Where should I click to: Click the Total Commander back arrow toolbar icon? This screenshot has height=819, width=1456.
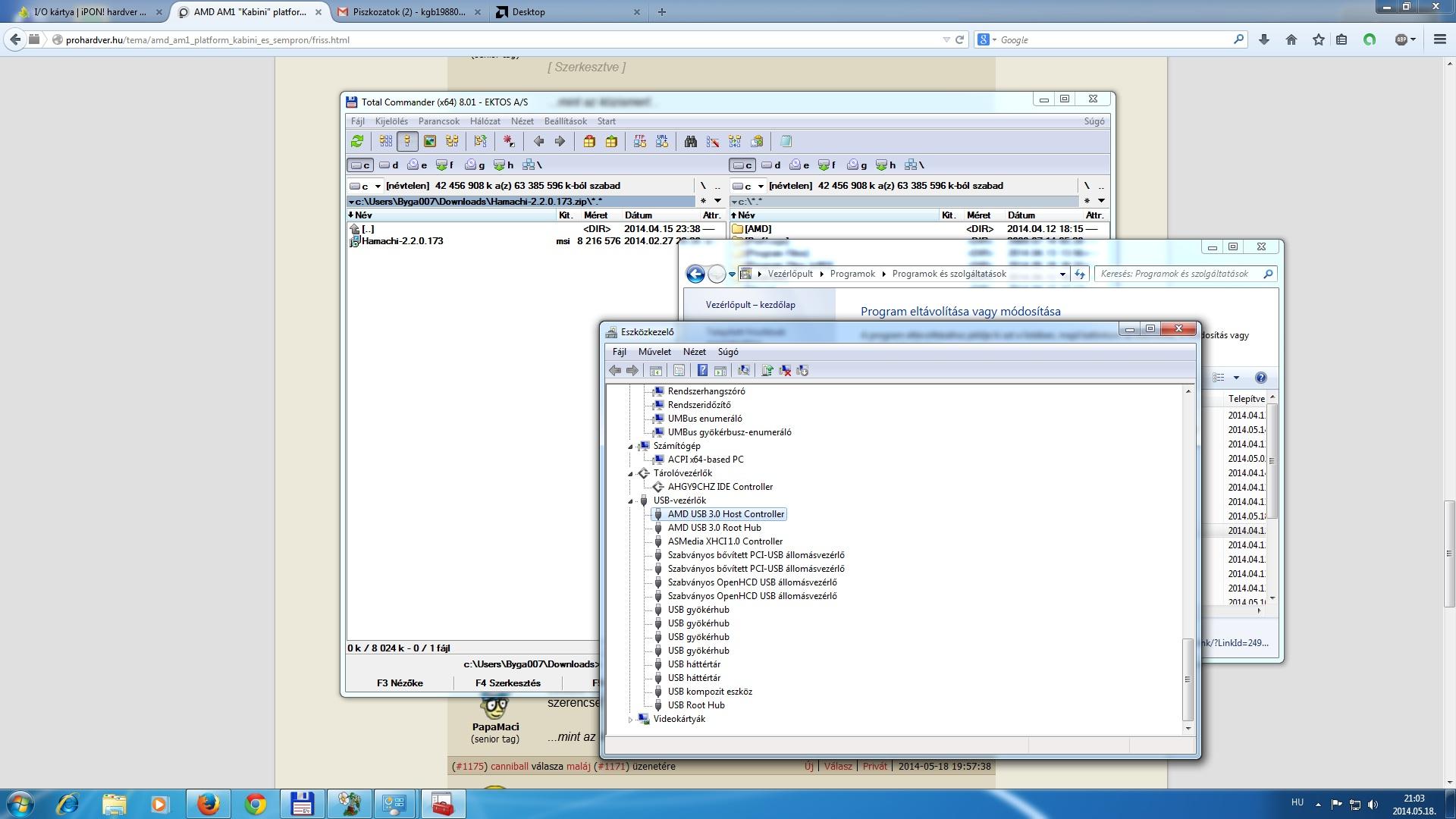[x=539, y=142]
